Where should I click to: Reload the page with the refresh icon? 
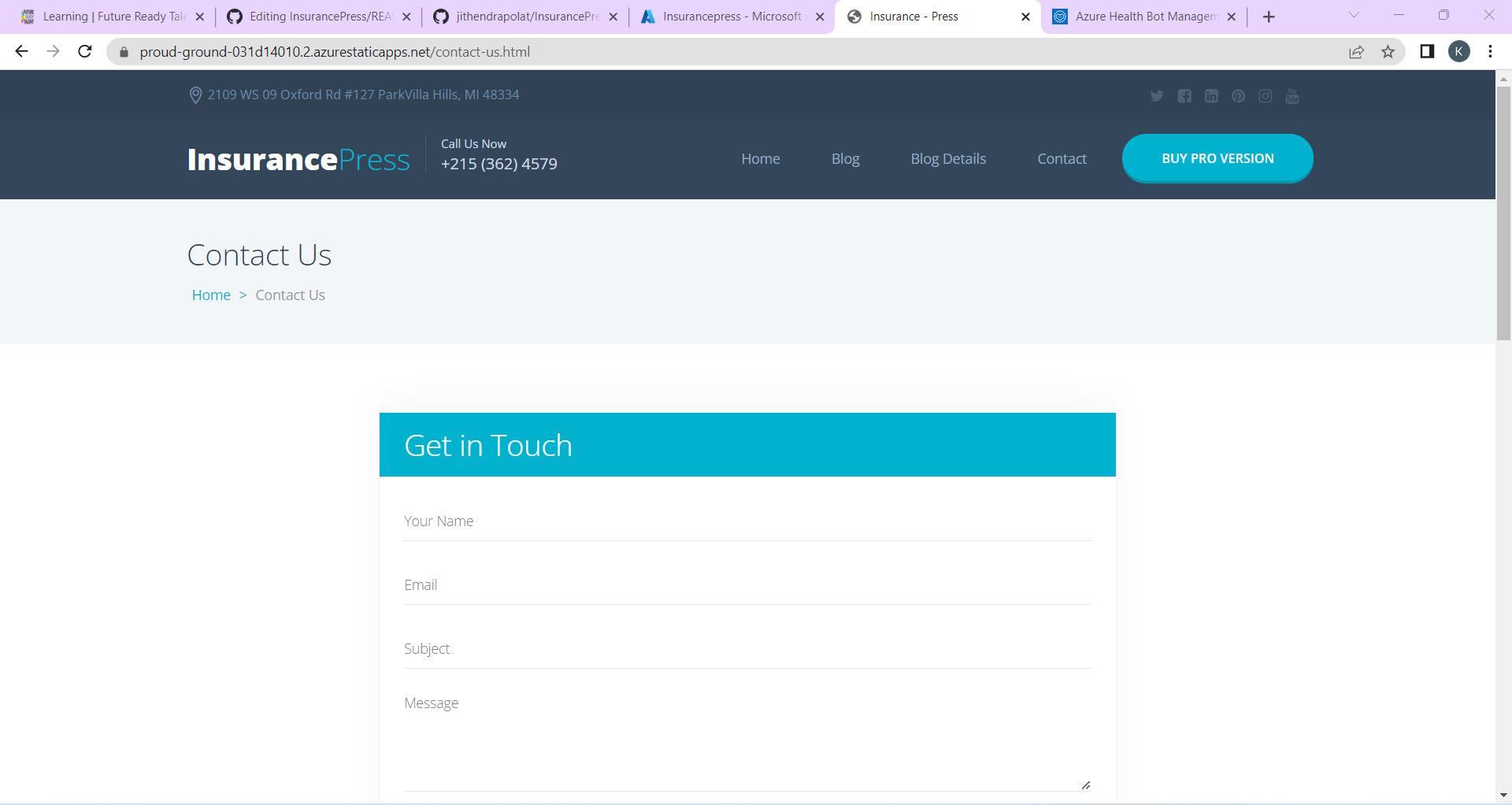tap(85, 51)
